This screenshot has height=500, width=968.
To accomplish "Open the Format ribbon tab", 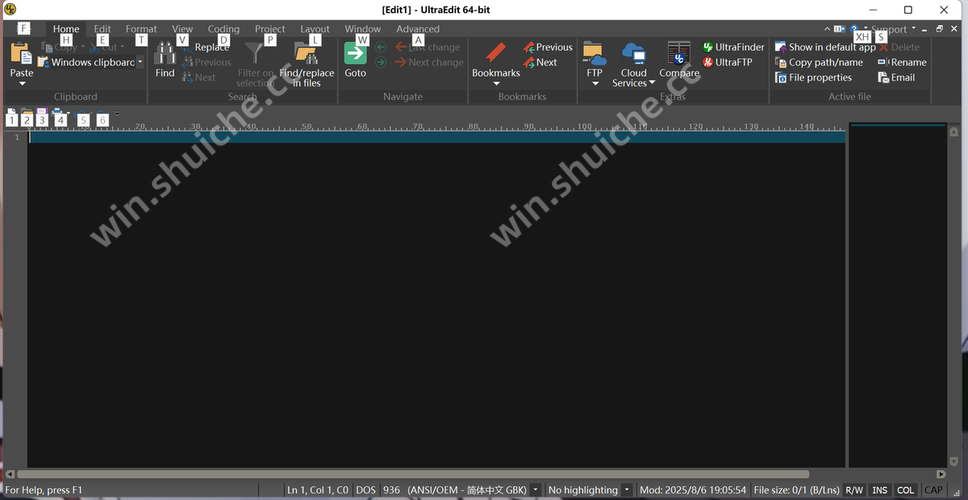I will click(x=141, y=29).
